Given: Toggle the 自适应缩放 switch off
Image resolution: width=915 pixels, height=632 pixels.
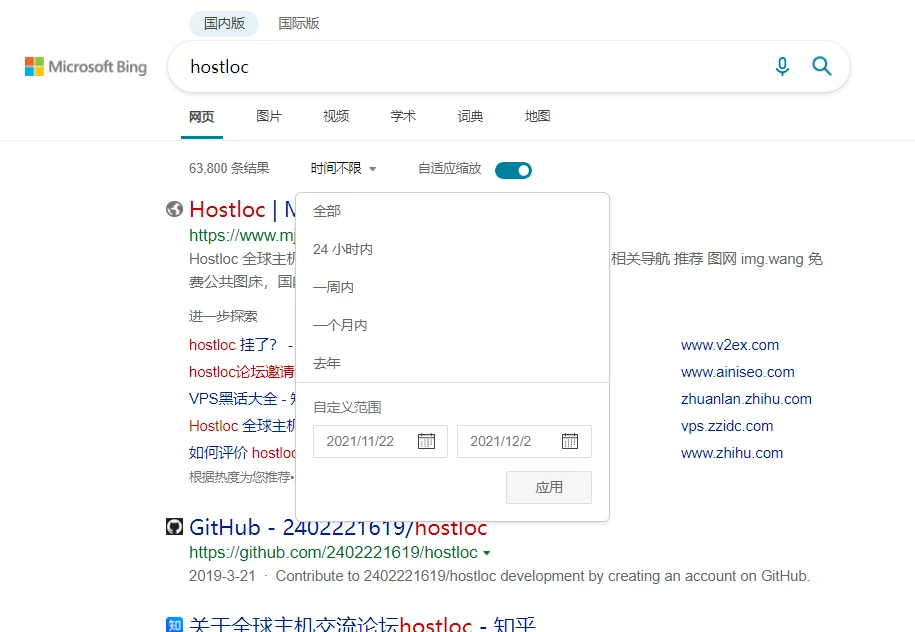Looking at the screenshot, I should point(513,170).
